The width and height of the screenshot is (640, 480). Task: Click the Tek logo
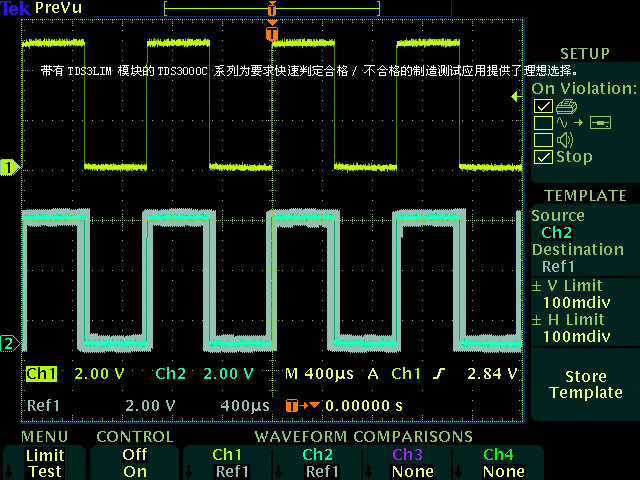click(x=16, y=8)
